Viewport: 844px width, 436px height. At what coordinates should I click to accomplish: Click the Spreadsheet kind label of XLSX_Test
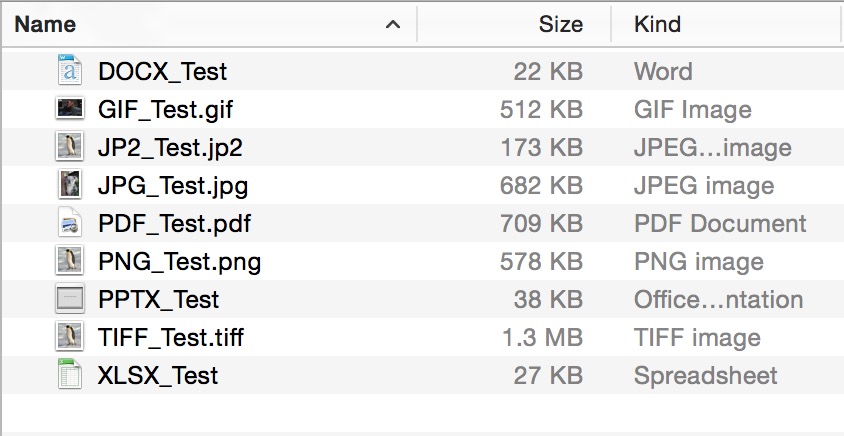coord(706,376)
